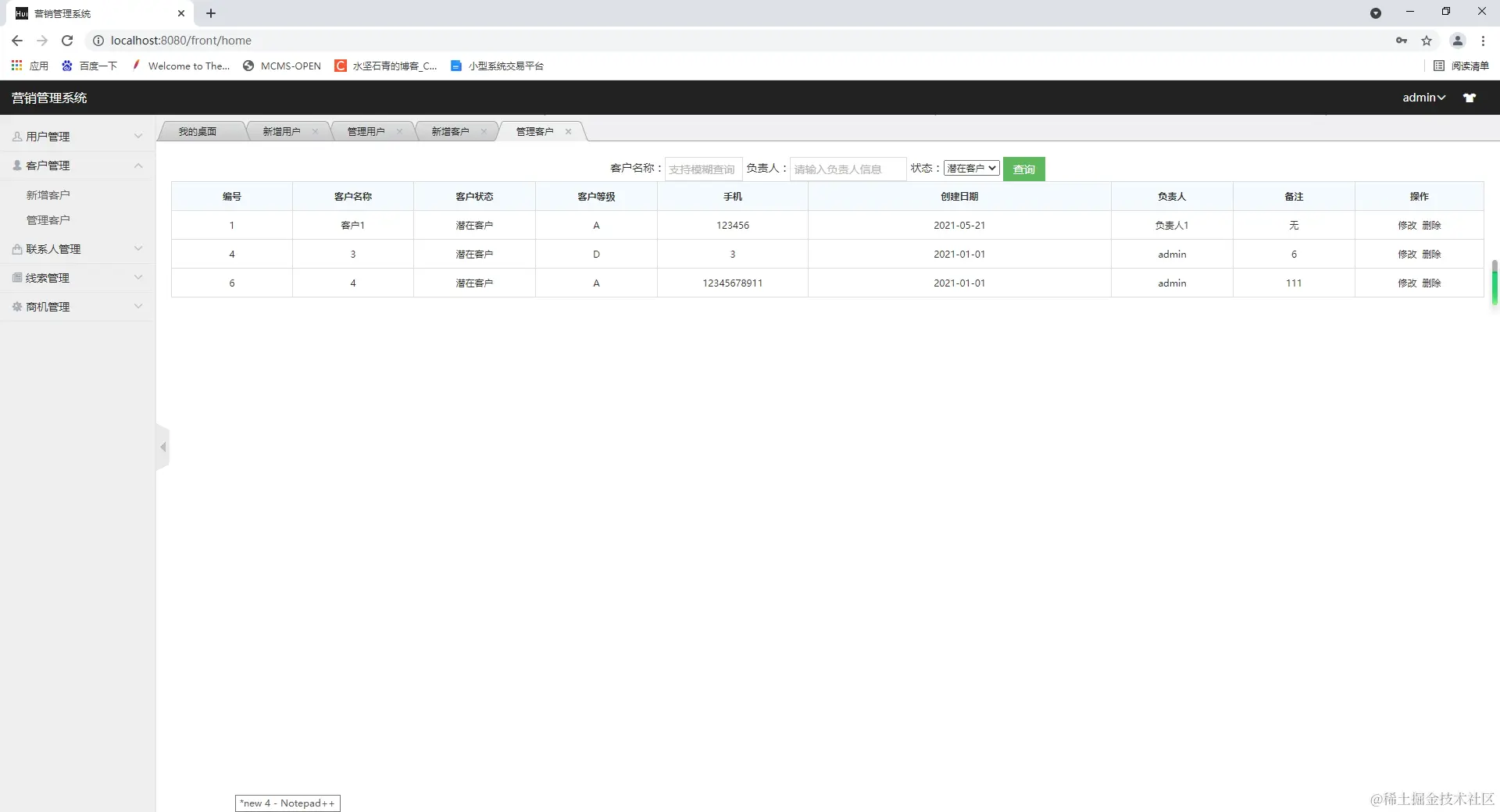Close the 管理用户 tab

399,131
